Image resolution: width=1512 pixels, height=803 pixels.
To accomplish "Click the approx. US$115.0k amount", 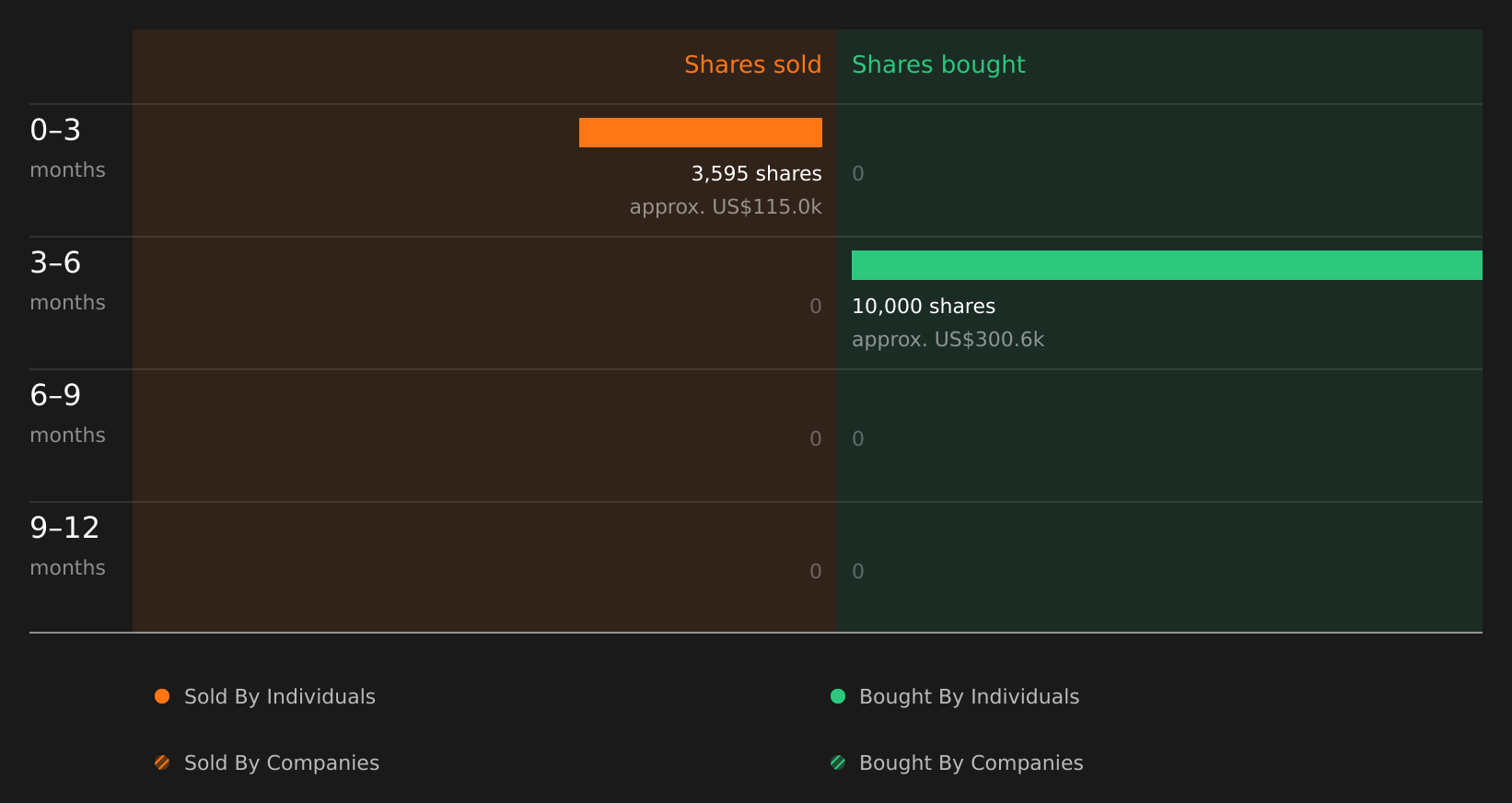I will tap(726, 207).
